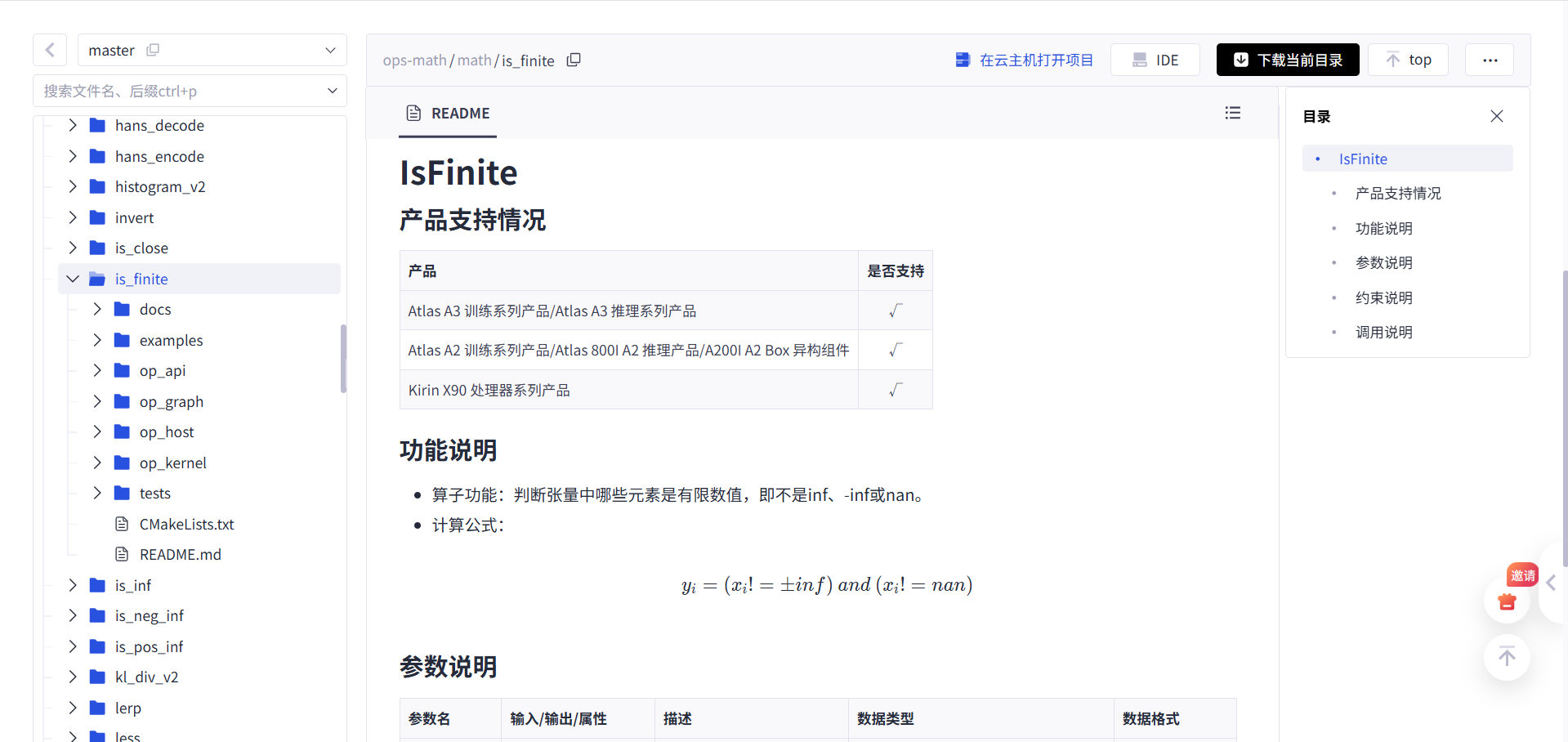
Task: Open project in cloud host link
Action: point(1024,60)
